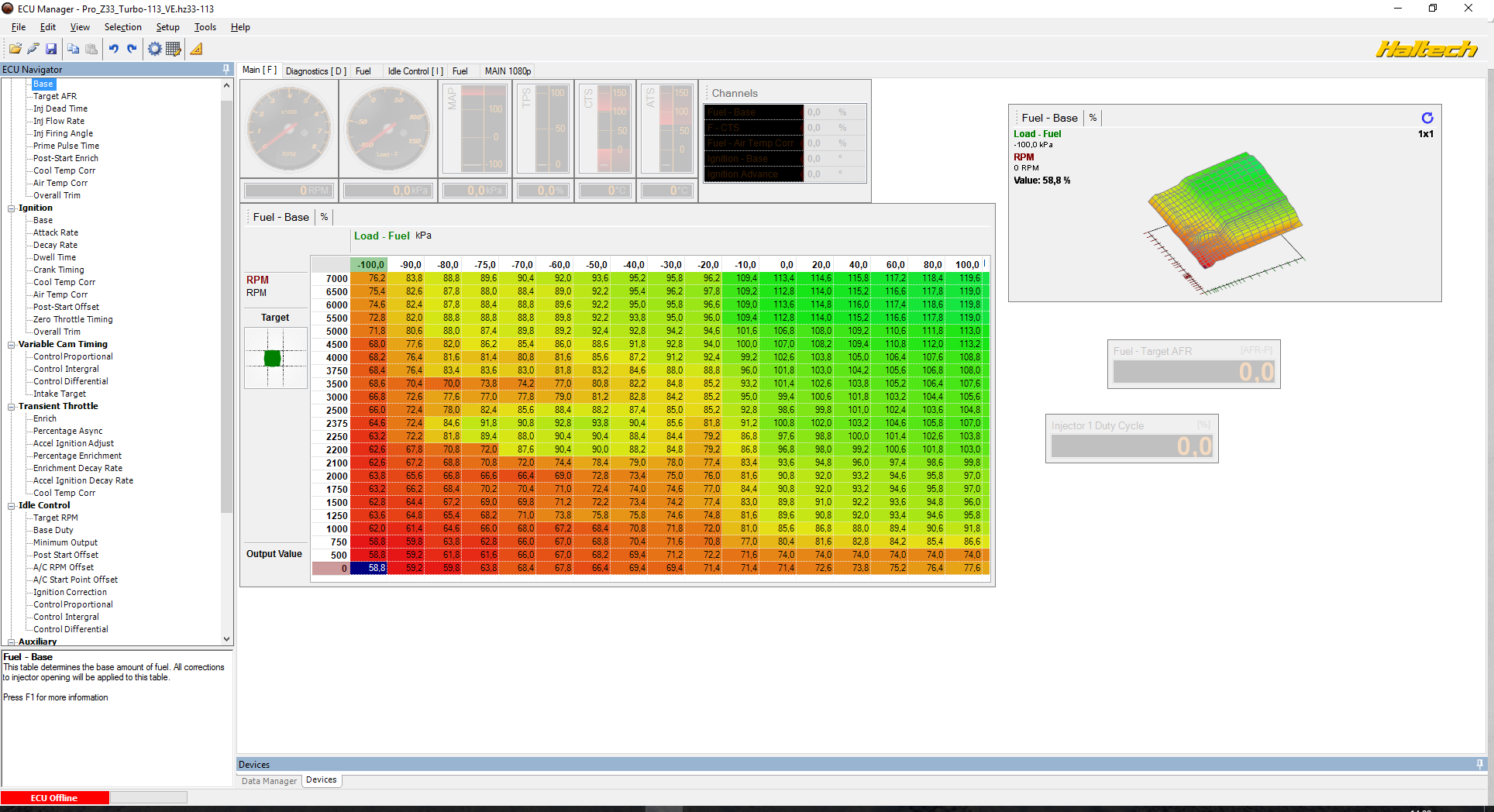Click the yellow triangle ruler icon
1494x812 pixels.
(x=197, y=49)
